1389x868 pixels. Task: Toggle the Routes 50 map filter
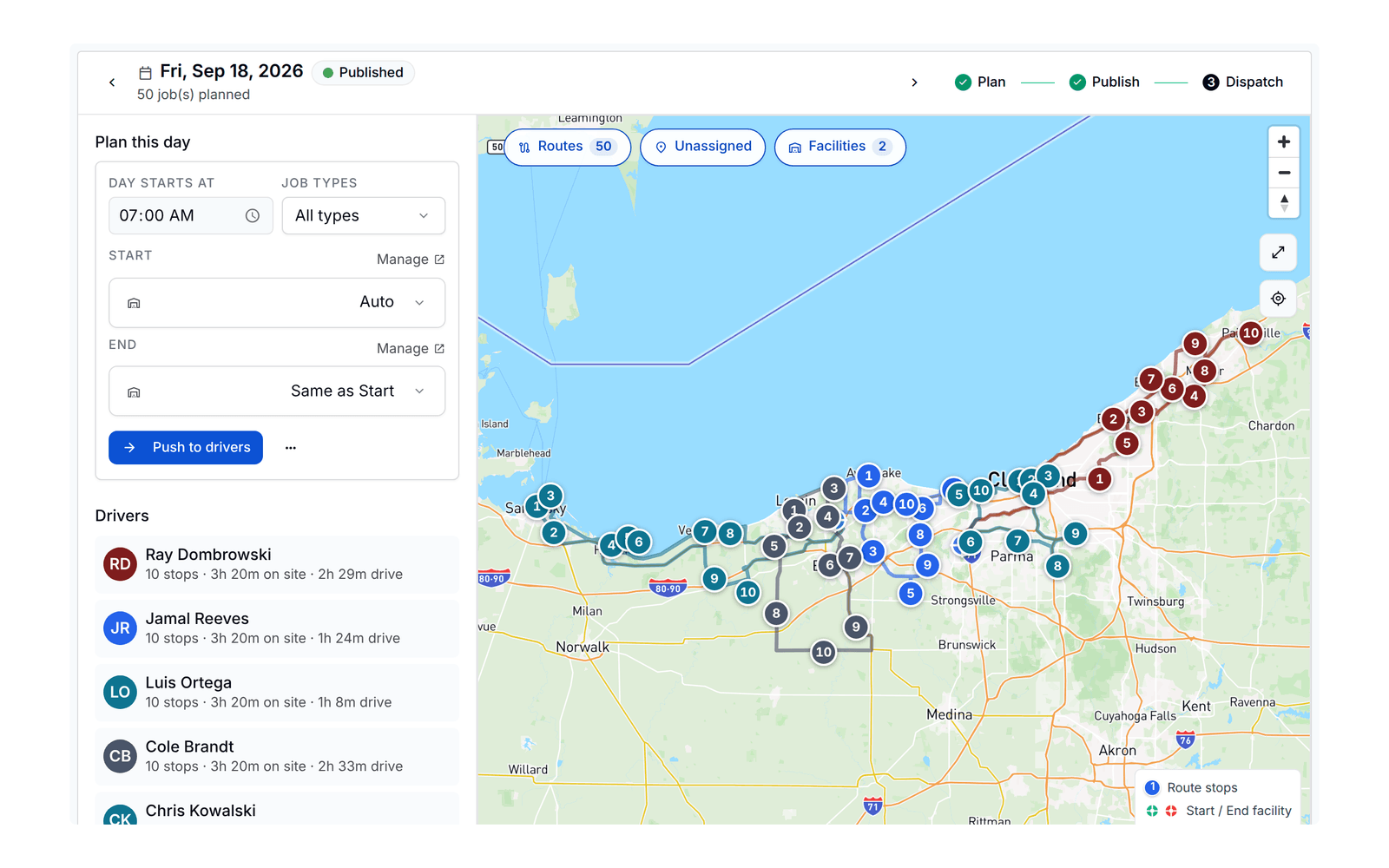[x=567, y=147]
